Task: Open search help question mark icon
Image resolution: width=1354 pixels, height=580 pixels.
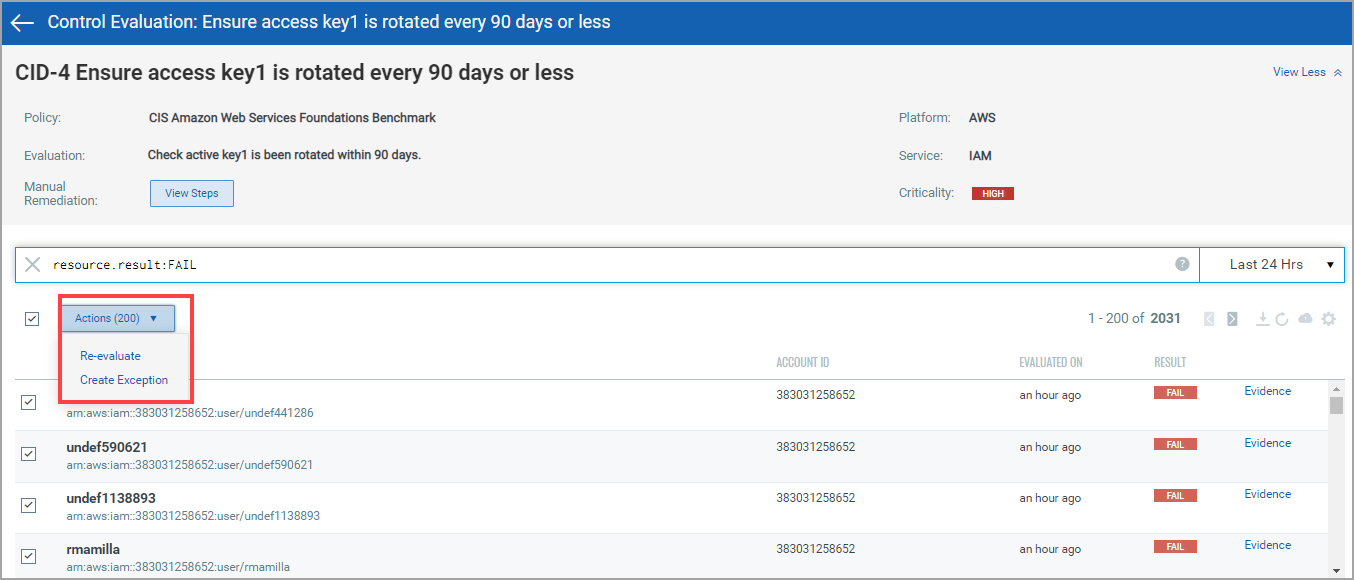Action: (1182, 264)
